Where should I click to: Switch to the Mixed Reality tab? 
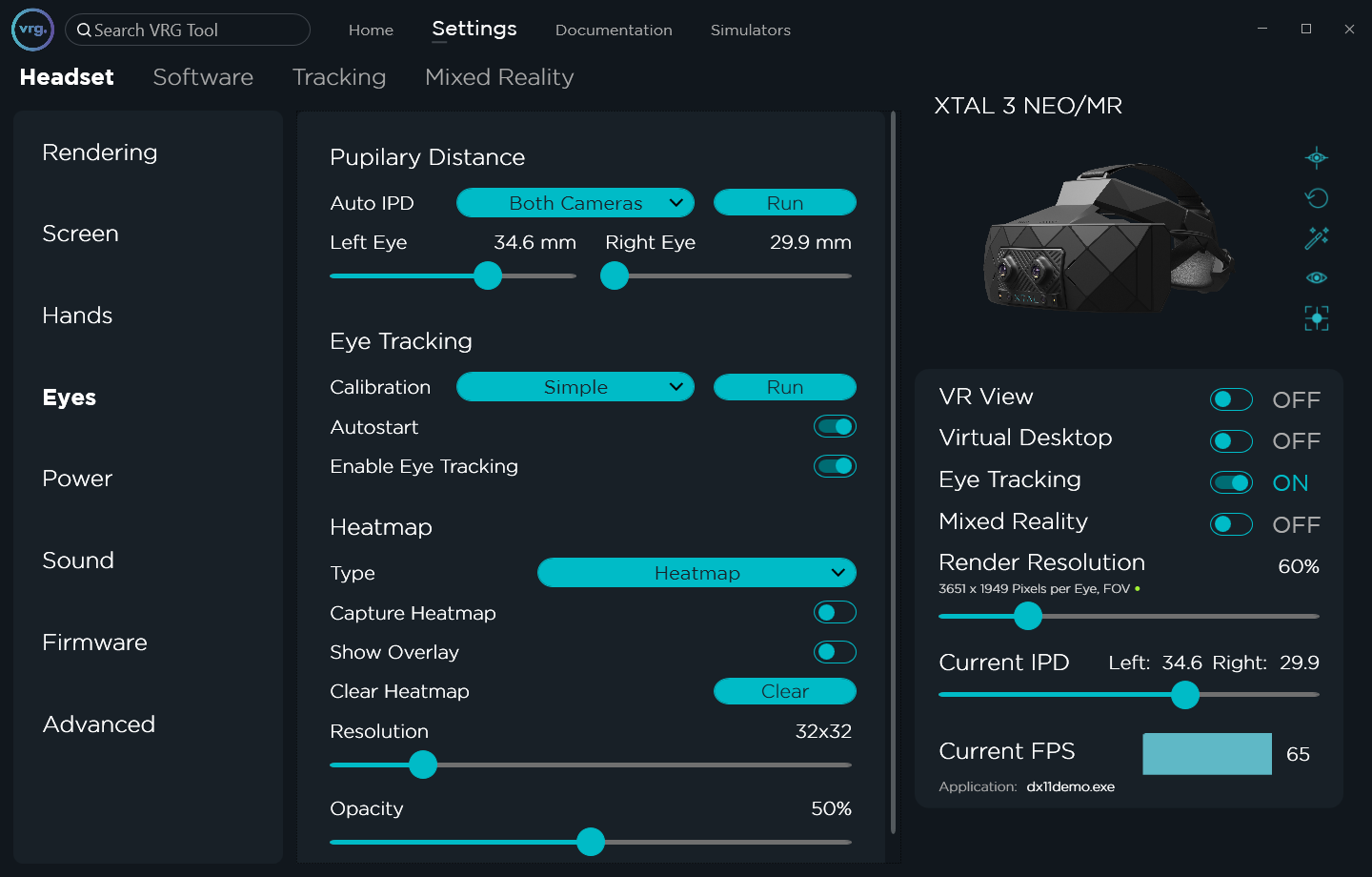499,77
